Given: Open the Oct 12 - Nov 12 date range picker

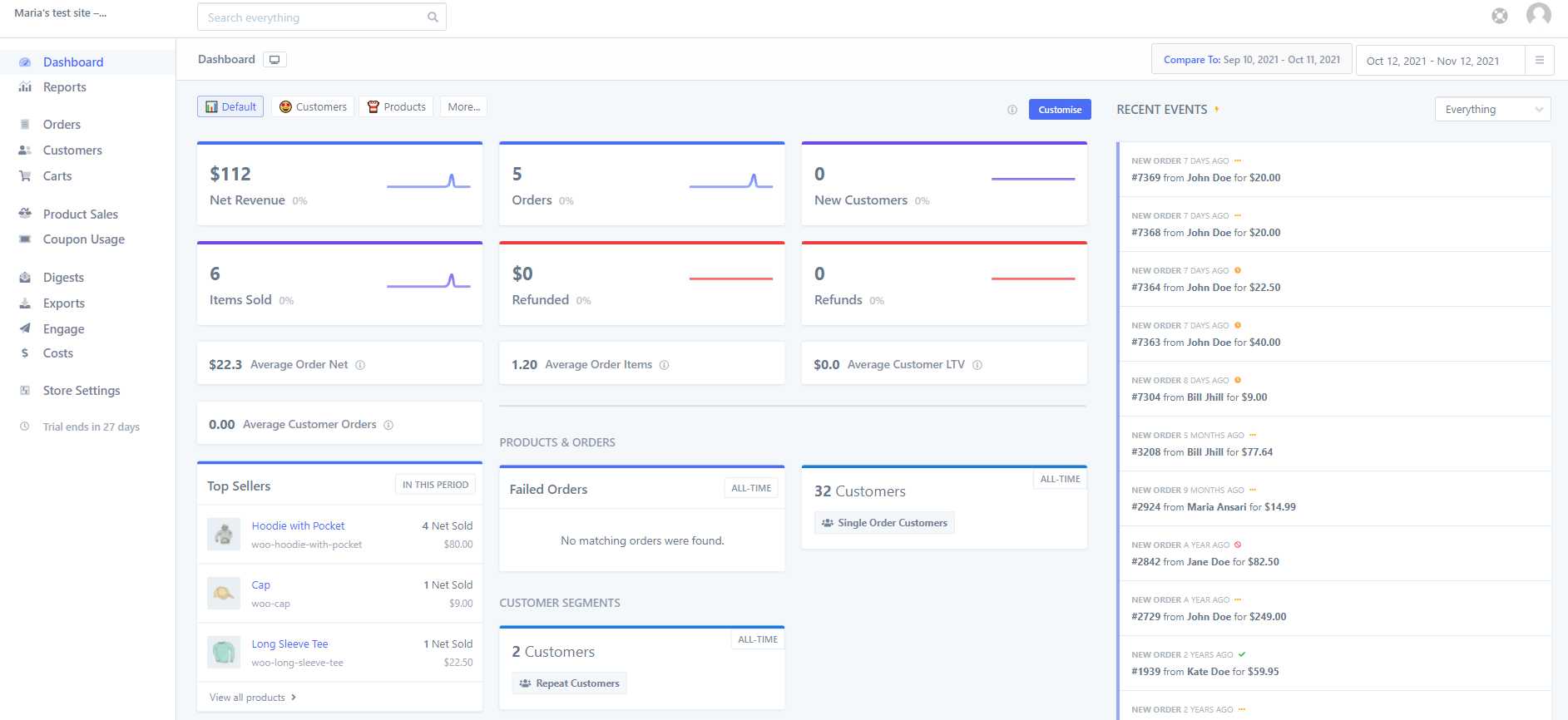Looking at the screenshot, I should click(1441, 61).
